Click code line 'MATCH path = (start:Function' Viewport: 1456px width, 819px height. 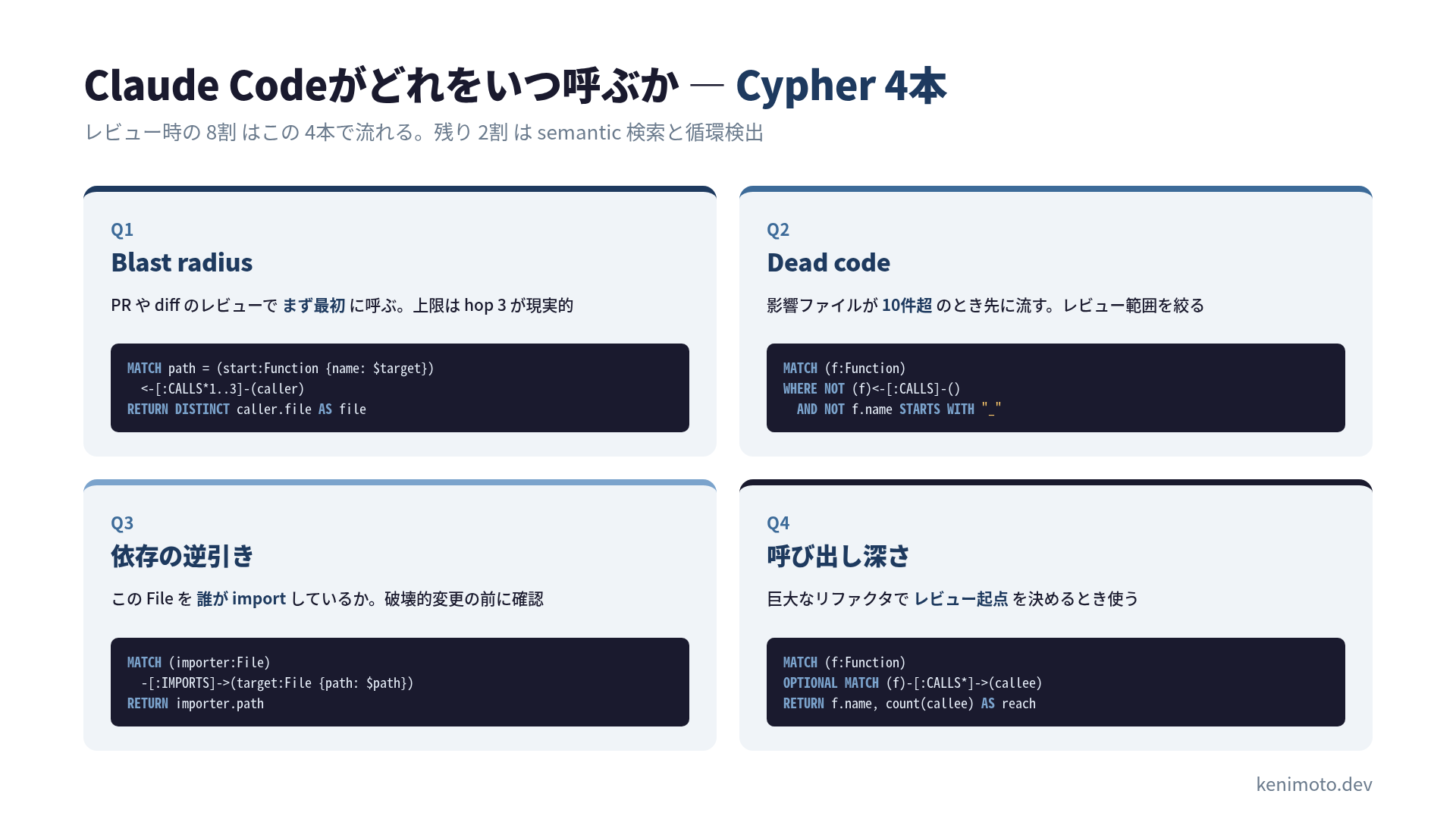pos(281,369)
